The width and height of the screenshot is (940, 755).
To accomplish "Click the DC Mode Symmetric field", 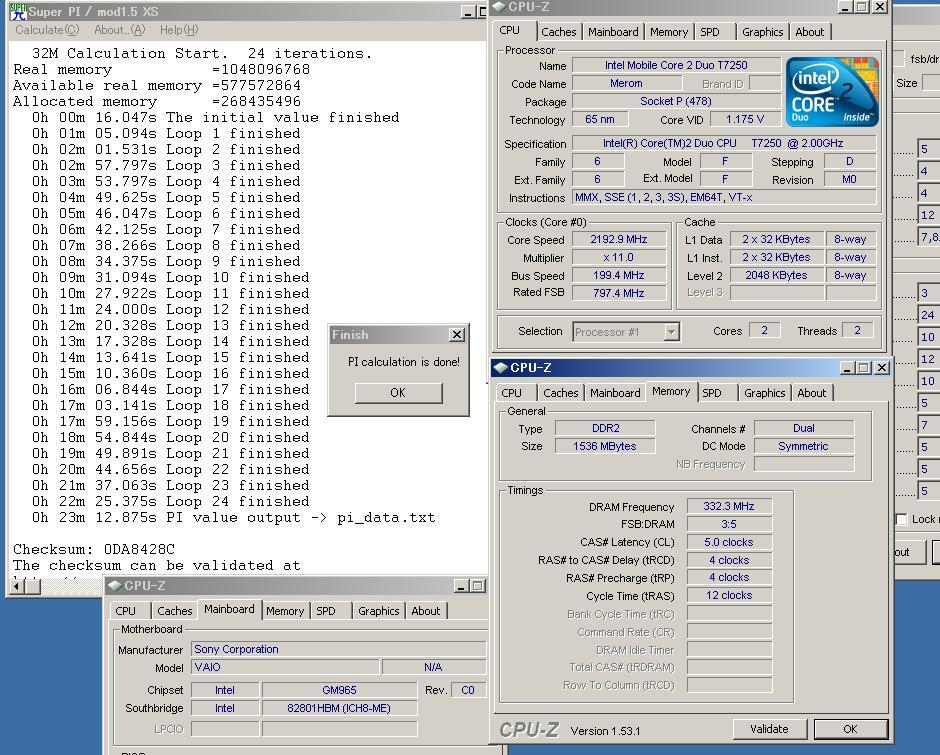I will coord(804,446).
